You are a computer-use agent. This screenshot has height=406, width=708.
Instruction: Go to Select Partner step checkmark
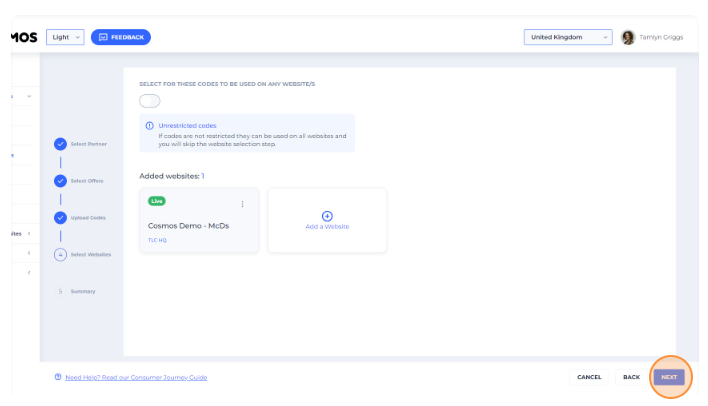60,144
